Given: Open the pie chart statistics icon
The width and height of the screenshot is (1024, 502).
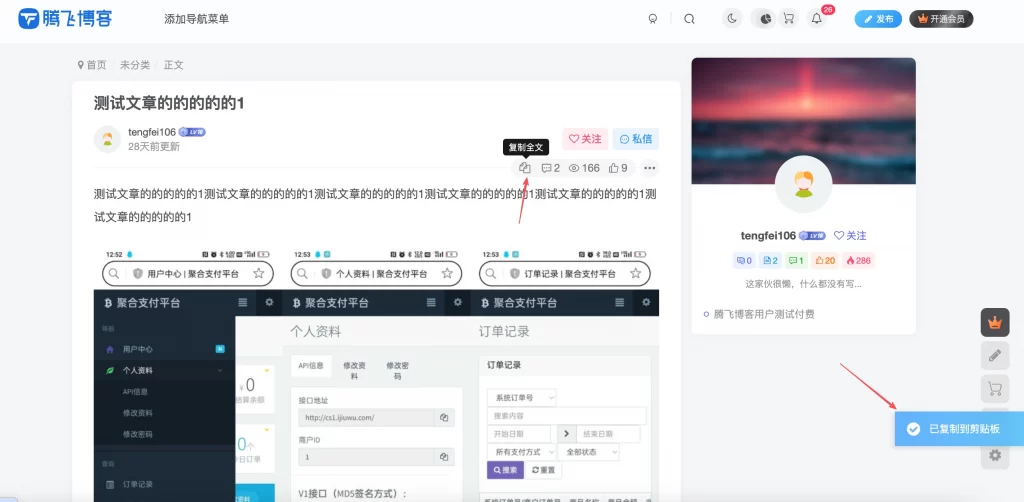Looking at the screenshot, I should (766, 18).
